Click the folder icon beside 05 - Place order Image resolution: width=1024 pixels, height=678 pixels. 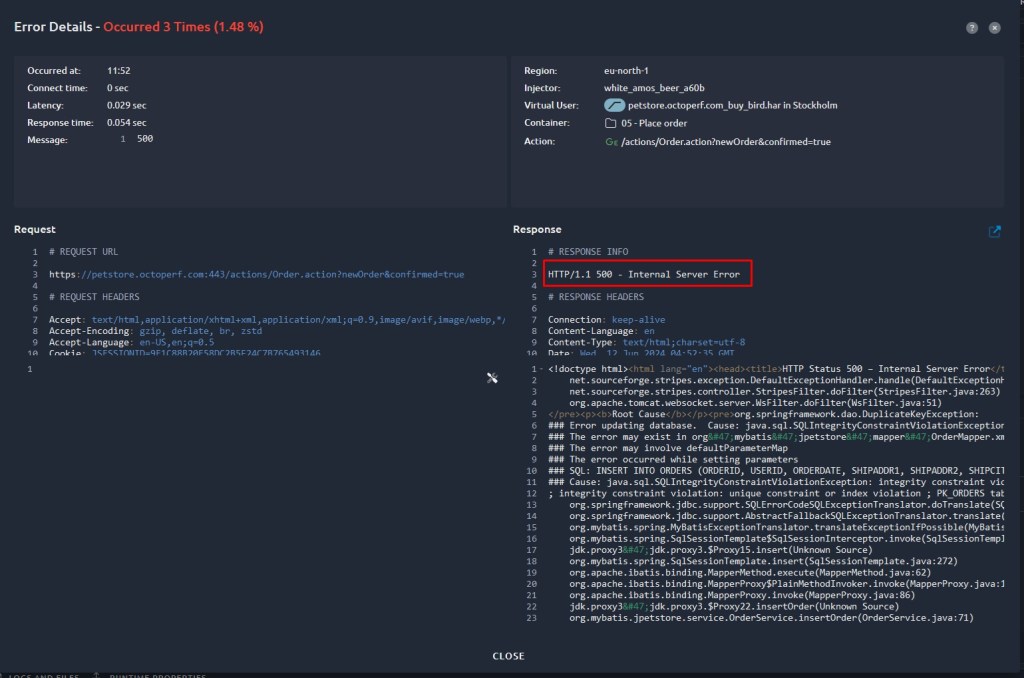point(611,123)
